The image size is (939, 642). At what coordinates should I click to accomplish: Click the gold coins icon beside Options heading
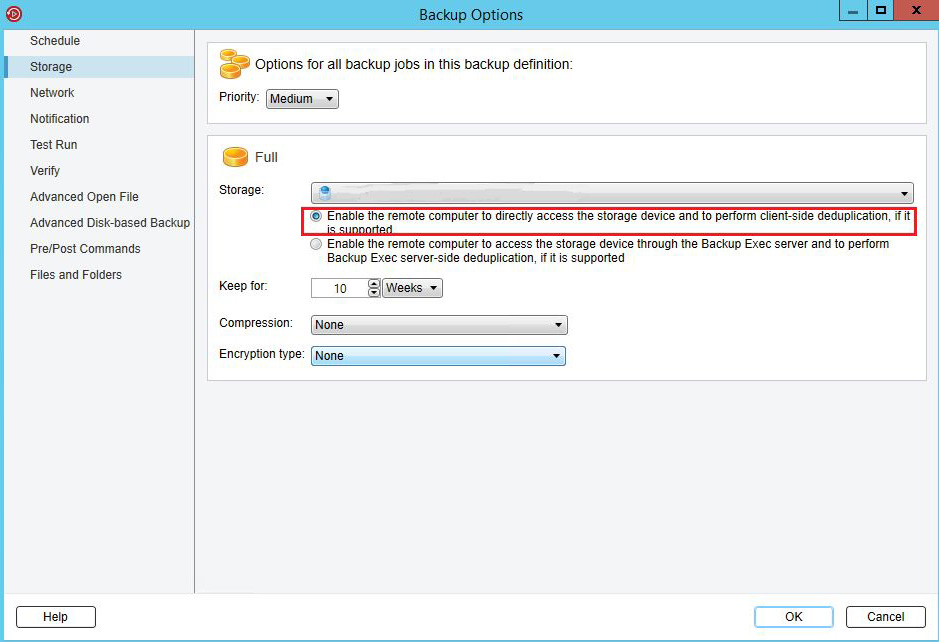click(234, 64)
